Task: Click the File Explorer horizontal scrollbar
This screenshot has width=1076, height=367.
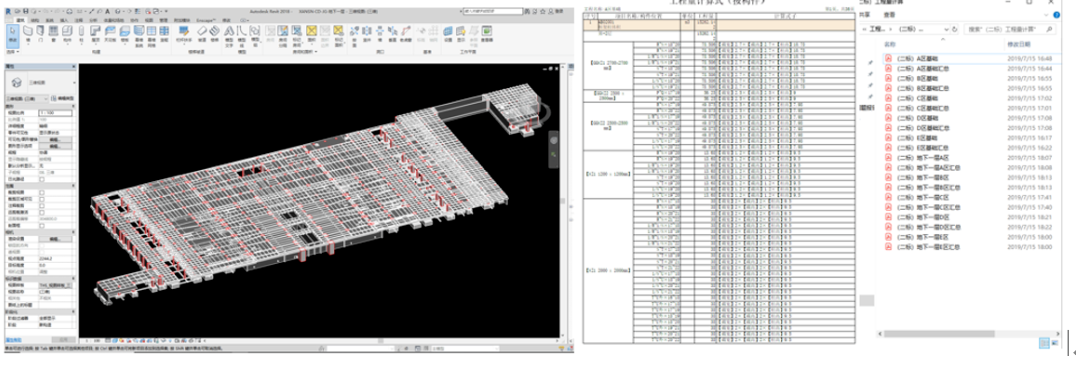Action: pyautogui.click(x=968, y=334)
